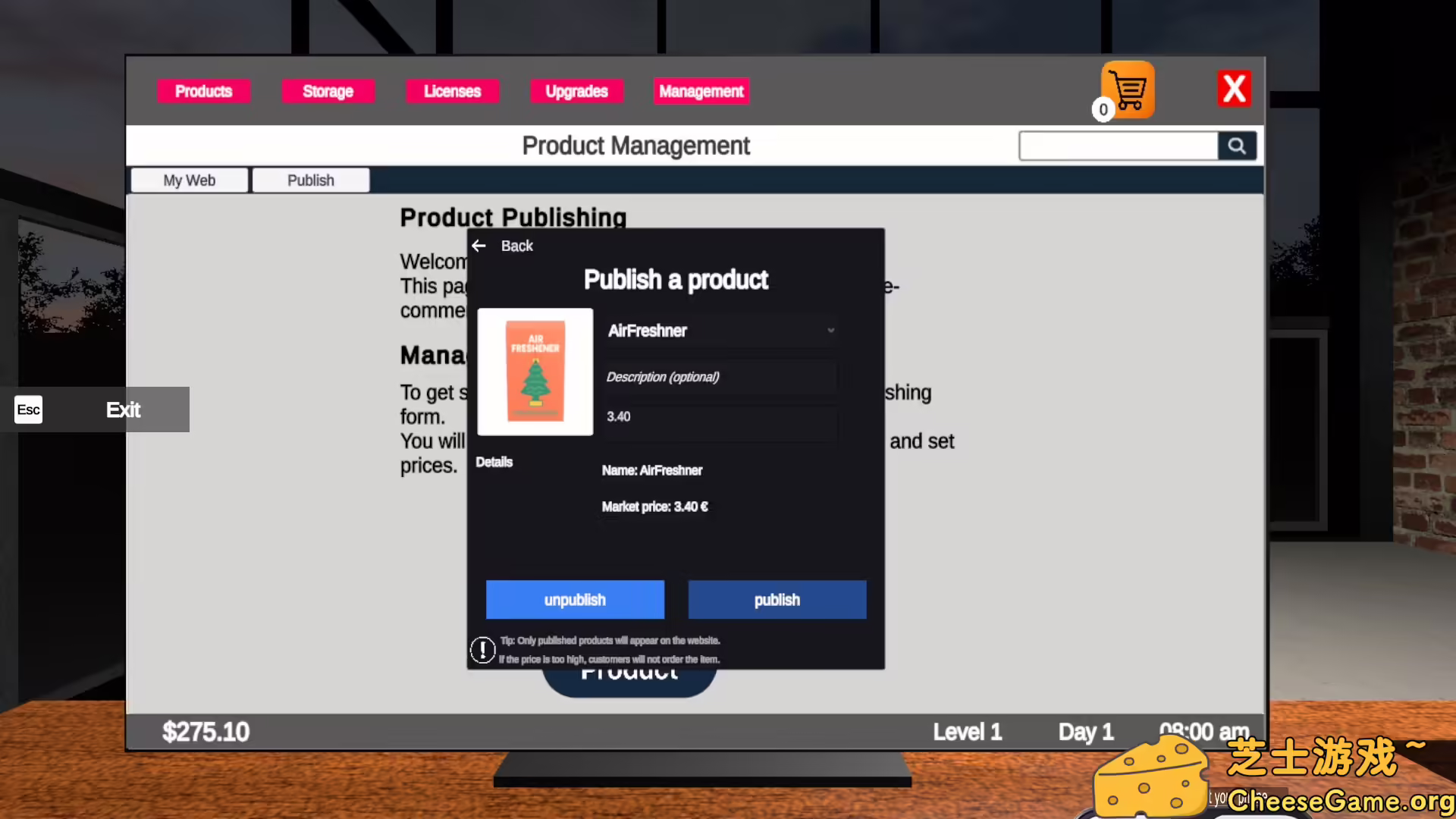Image resolution: width=1456 pixels, height=819 pixels.
Task: Open the shopping cart icon
Action: 1128,90
